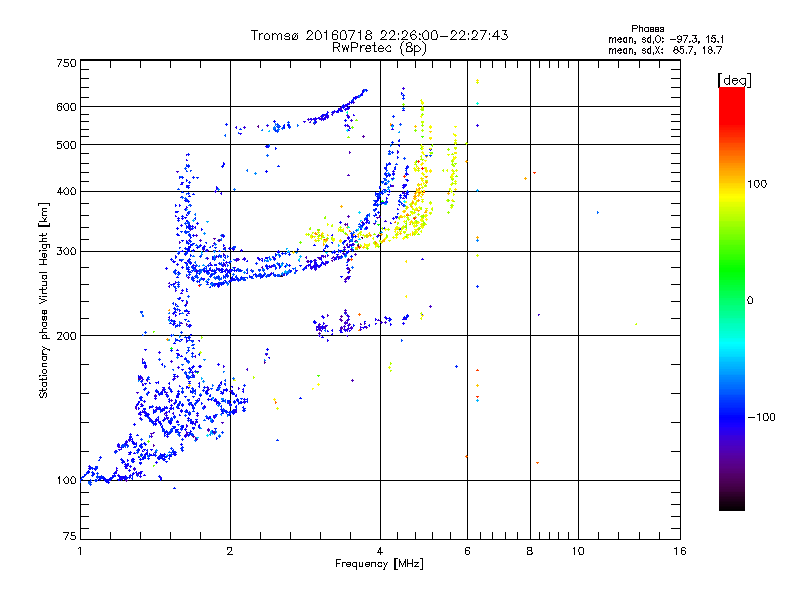Viewport: 800px width, 600px height.
Task: Click the '[deg]' colorbar unit label
Action: [734, 80]
